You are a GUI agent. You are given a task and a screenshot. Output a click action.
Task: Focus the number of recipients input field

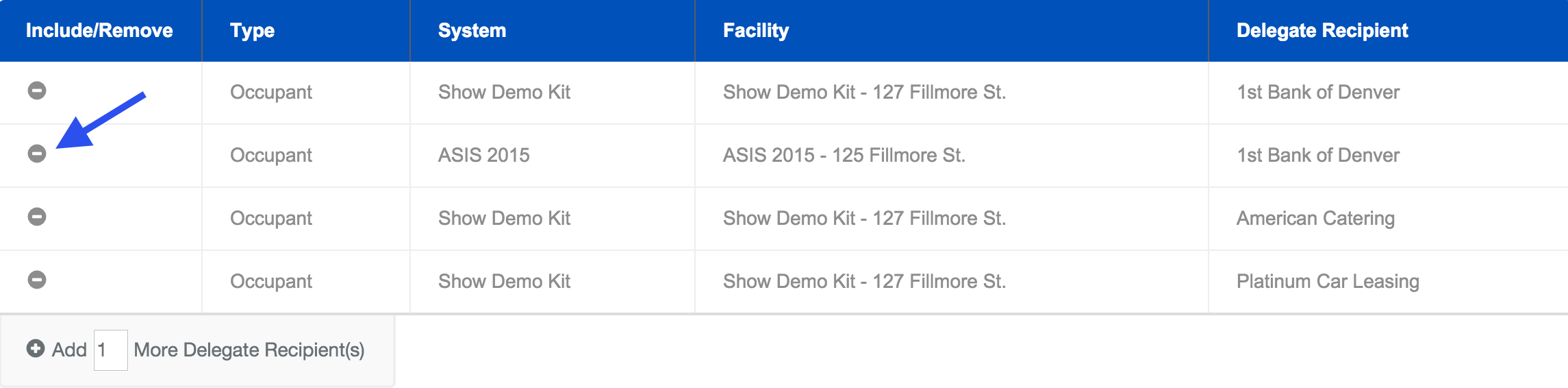click(110, 350)
